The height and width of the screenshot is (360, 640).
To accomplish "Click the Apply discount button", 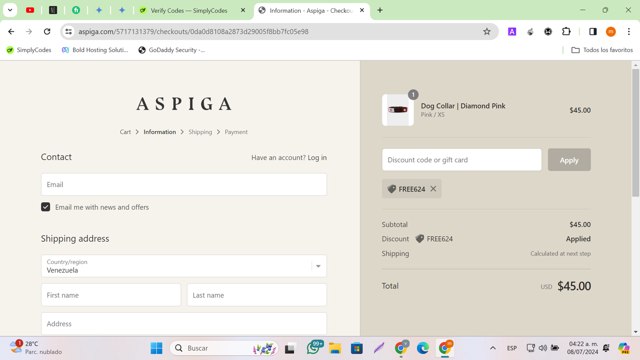I will pyautogui.click(x=569, y=160).
